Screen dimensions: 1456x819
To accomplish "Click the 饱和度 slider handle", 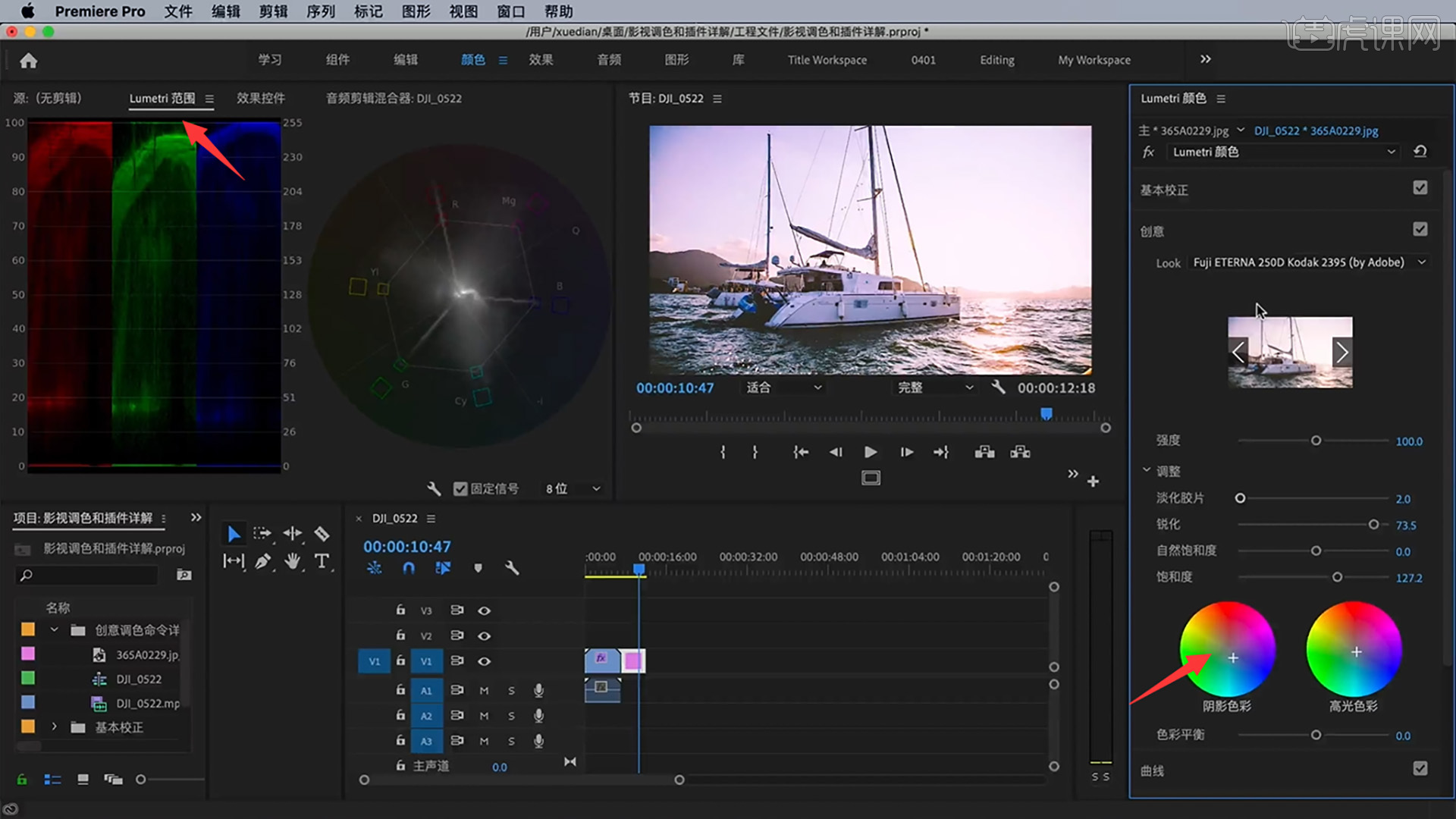I will pos(1337,578).
